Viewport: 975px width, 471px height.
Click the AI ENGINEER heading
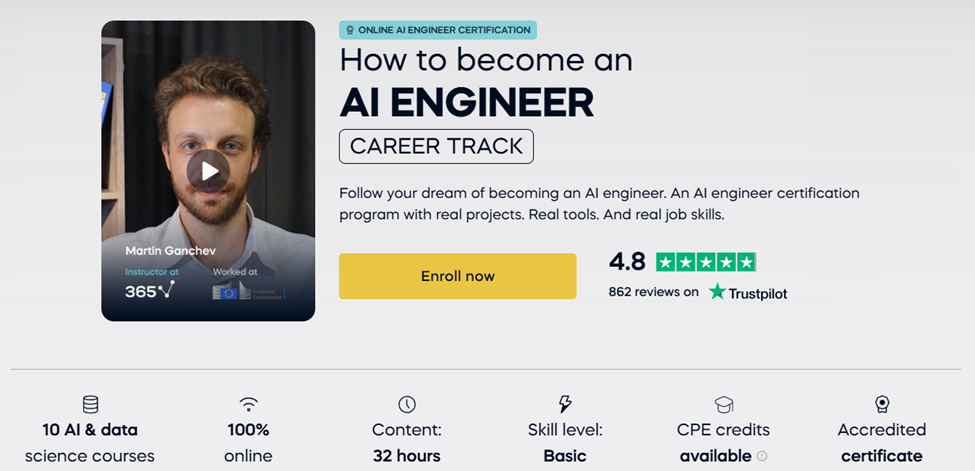(x=466, y=101)
